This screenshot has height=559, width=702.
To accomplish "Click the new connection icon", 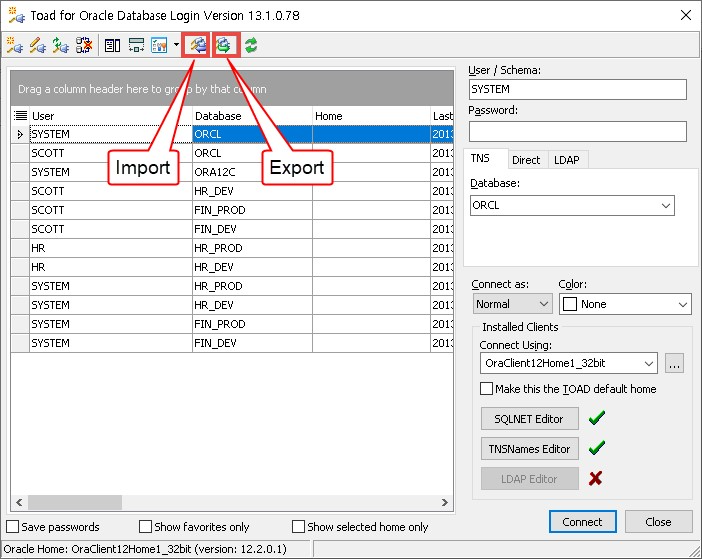I will pyautogui.click(x=15, y=45).
